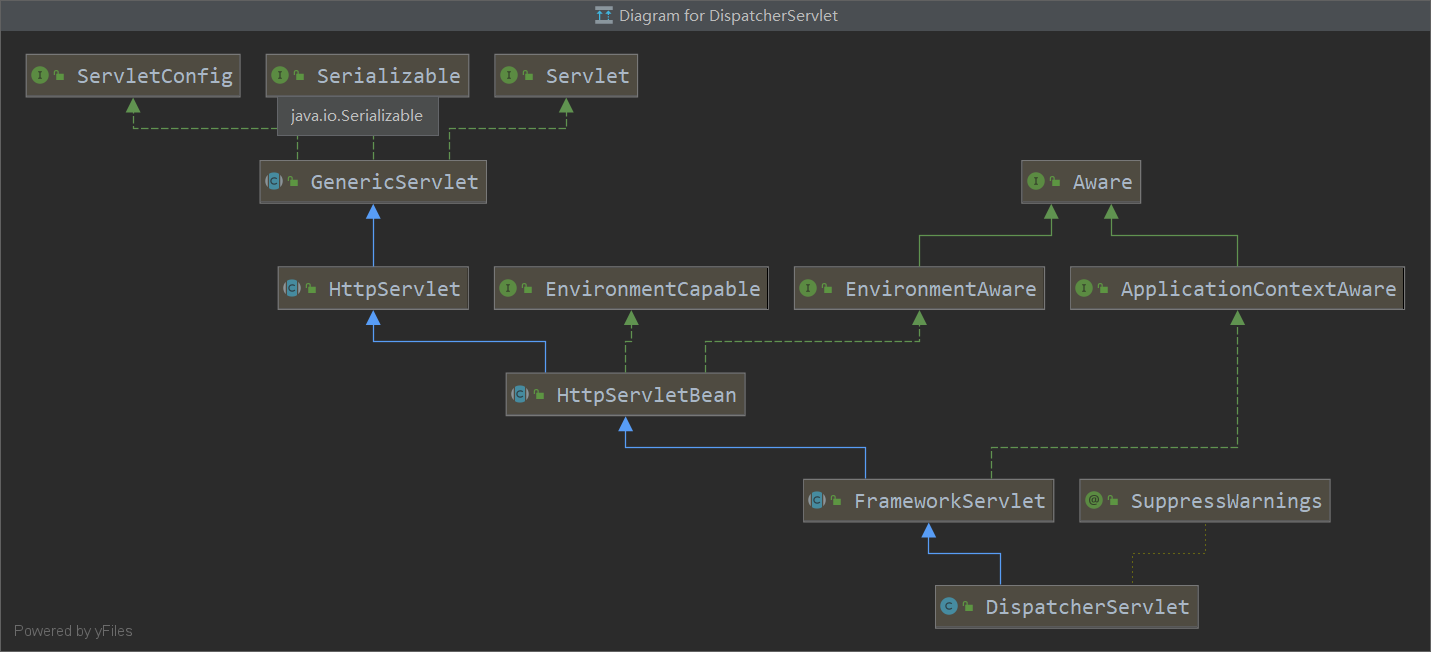Click the public visibility icon on HttpServletBean
Screen dimensions: 1431x652
[538, 396]
